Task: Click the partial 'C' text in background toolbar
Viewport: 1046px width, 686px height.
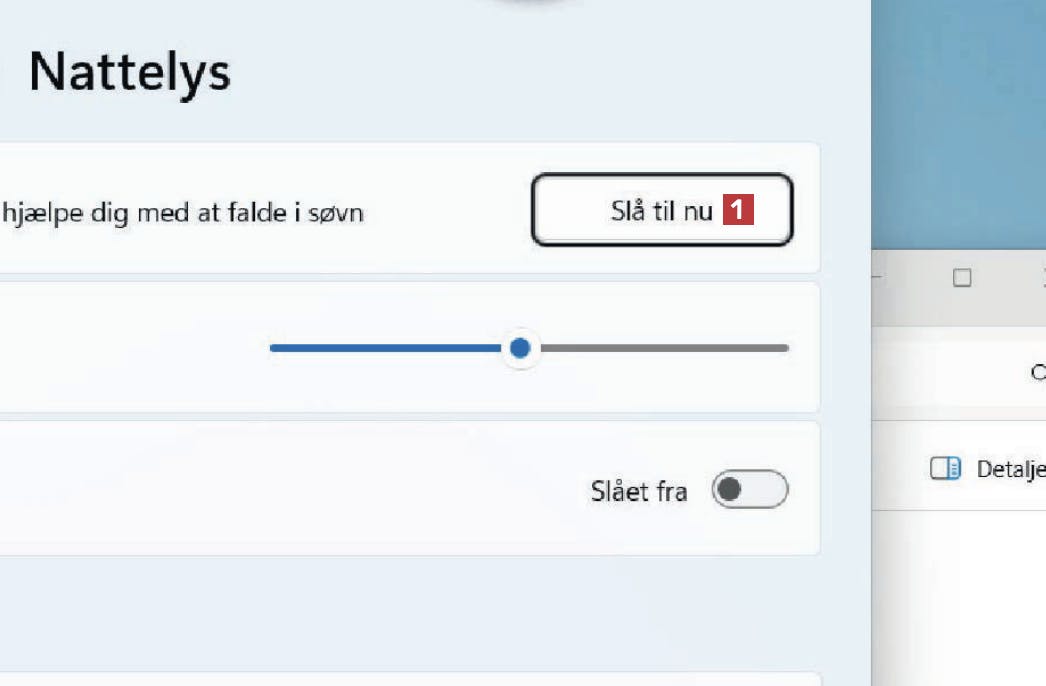Action: (x=1038, y=372)
